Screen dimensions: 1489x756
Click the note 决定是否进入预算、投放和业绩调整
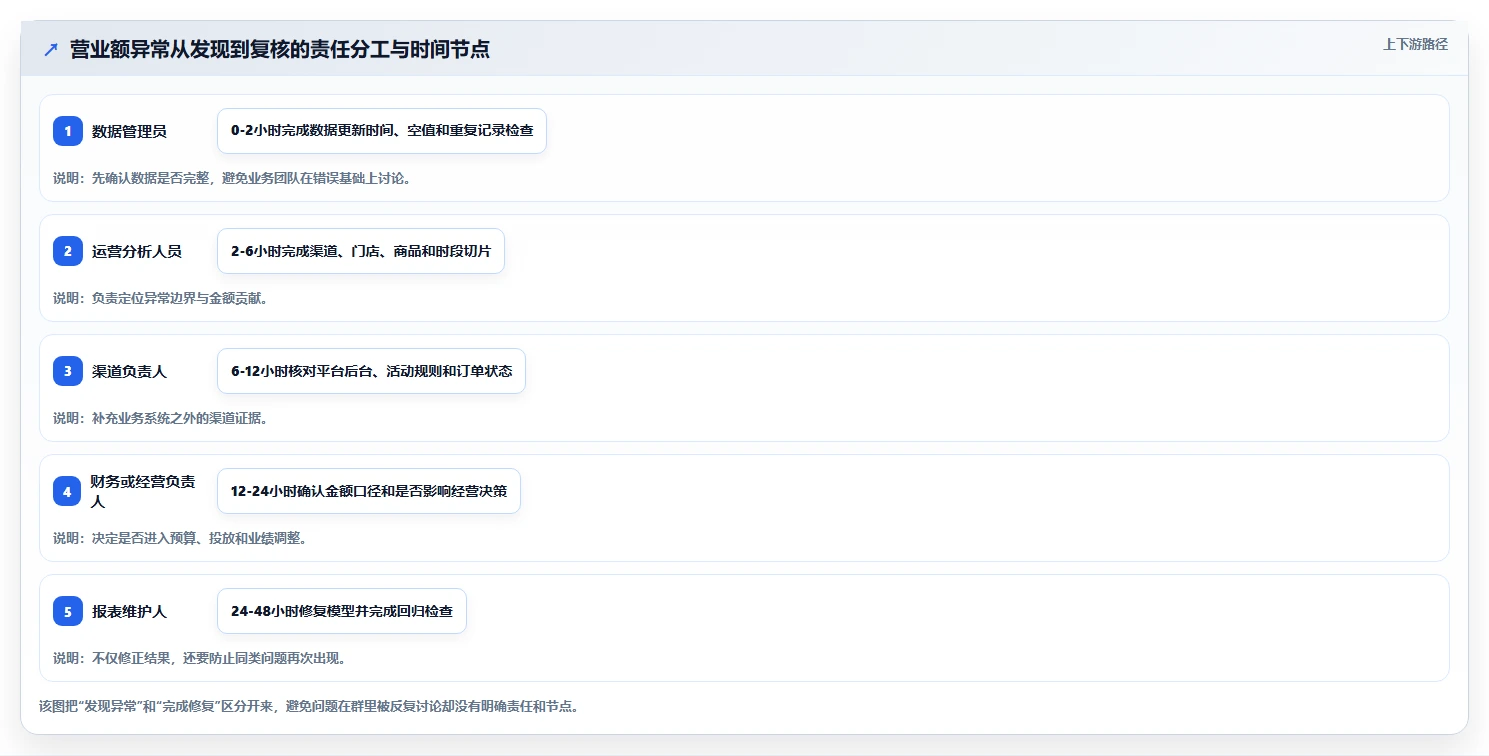[x=180, y=538]
